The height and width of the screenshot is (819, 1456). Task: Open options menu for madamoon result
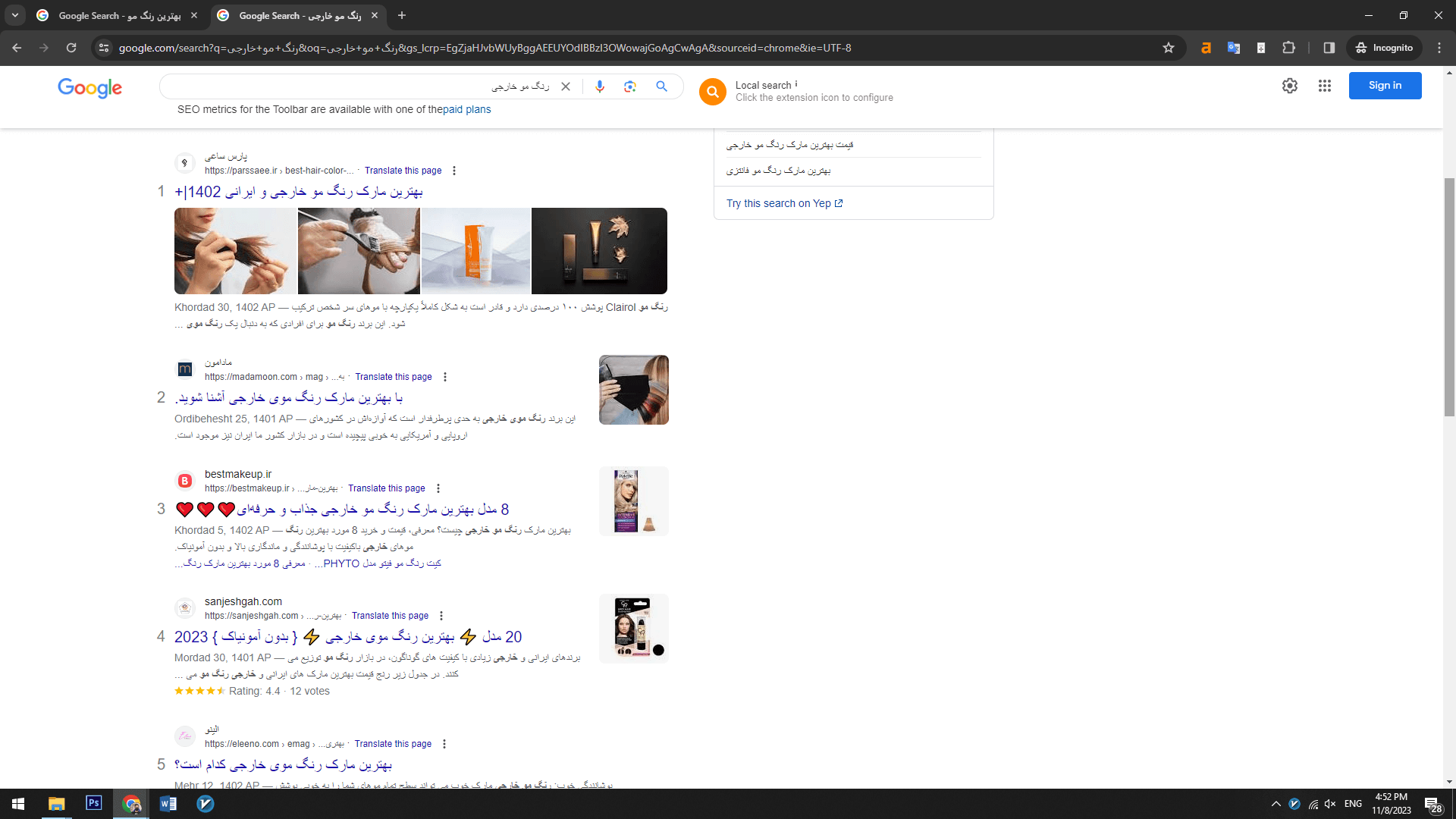click(445, 377)
